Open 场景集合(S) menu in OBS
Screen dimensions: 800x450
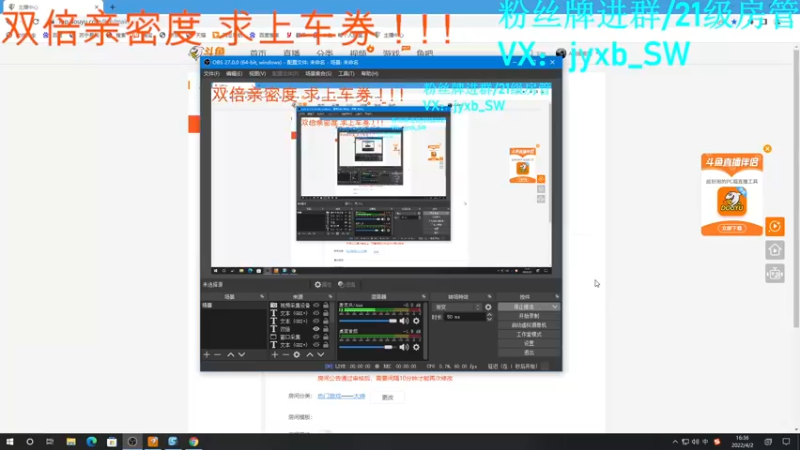coord(318,74)
